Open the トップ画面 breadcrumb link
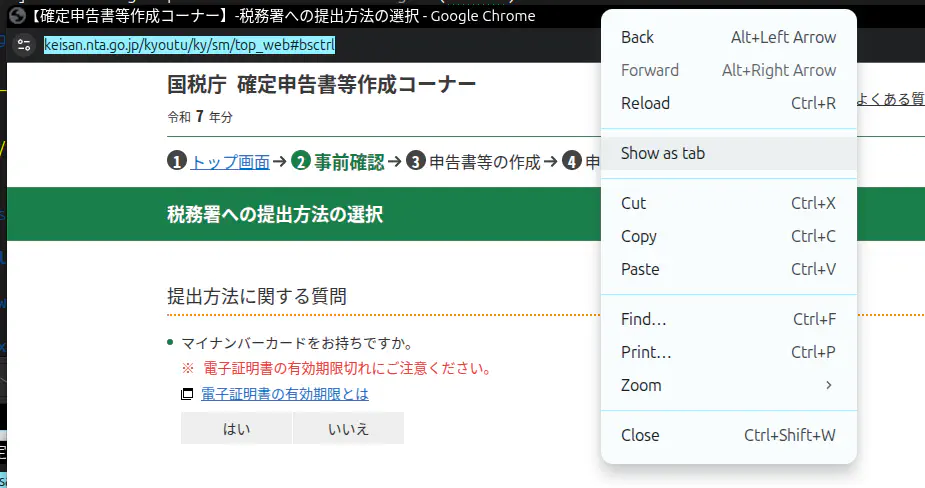 tap(230, 162)
